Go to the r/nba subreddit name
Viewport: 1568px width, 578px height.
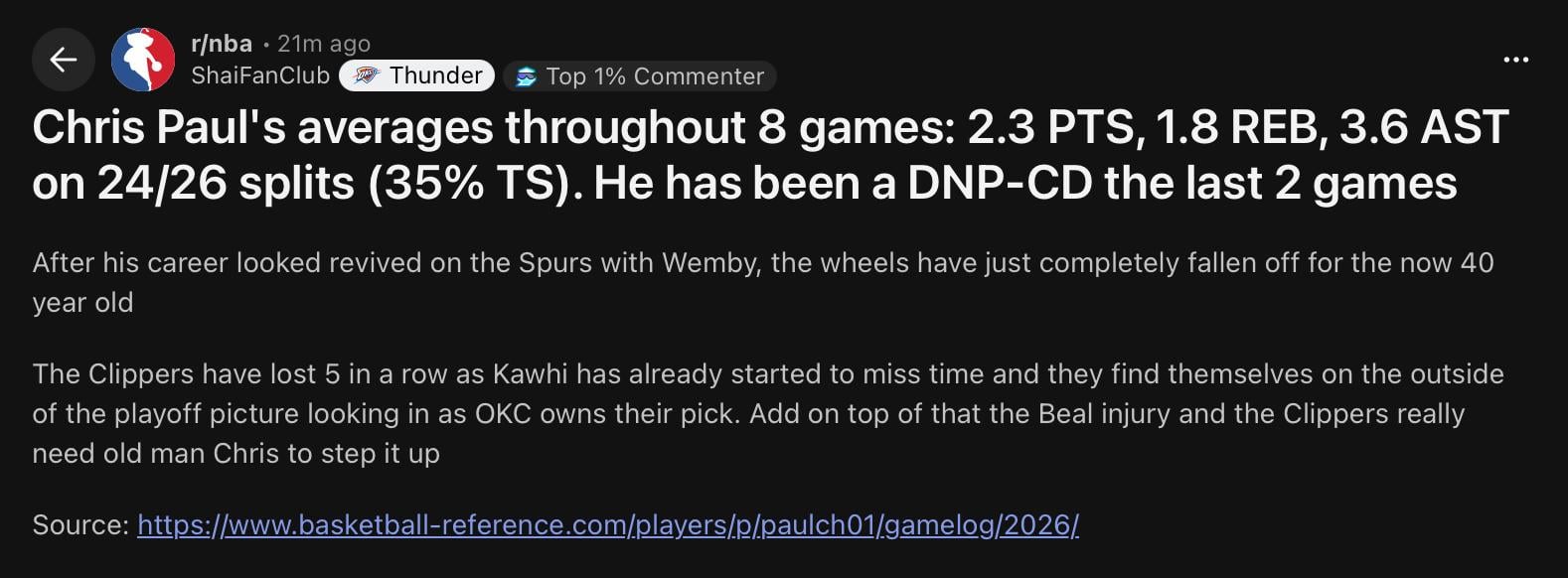pos(221,44)
